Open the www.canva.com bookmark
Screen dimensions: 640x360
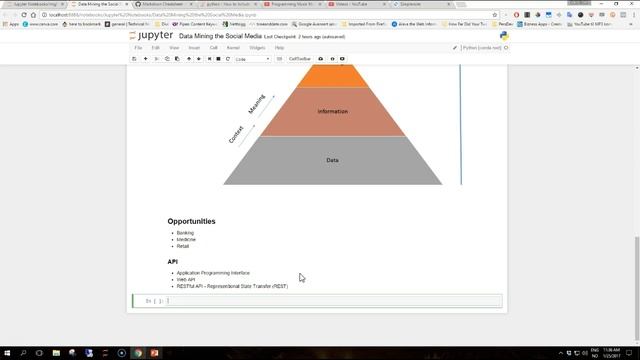click(40, 24)
